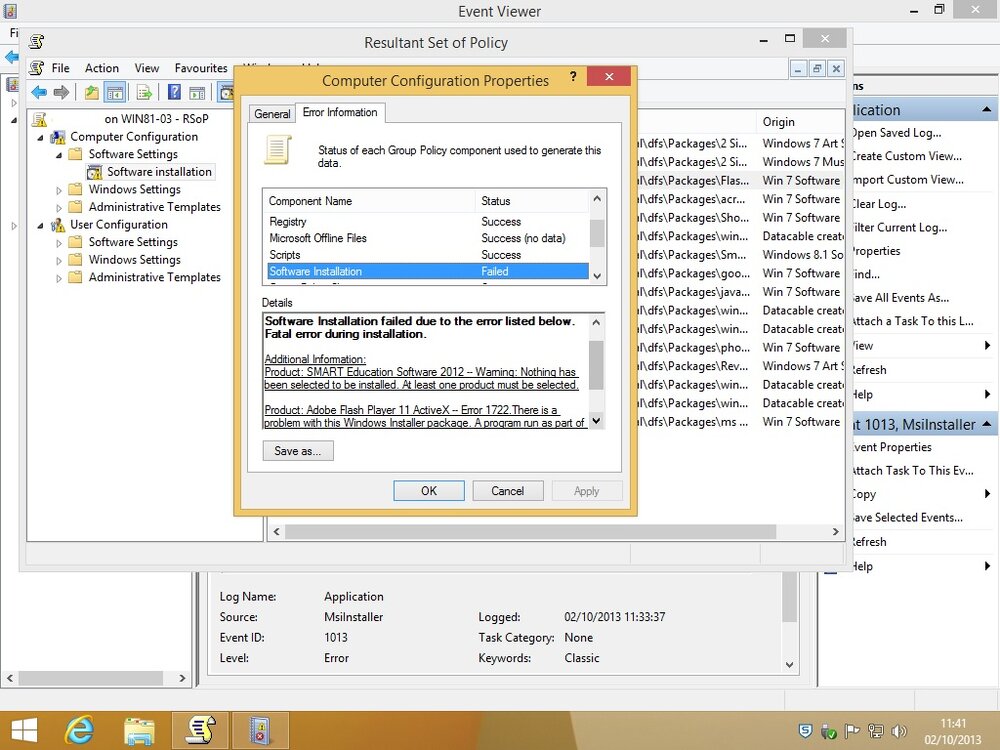Click the Cancel button
Viewport: 1000px width, 750px height.
508,491
